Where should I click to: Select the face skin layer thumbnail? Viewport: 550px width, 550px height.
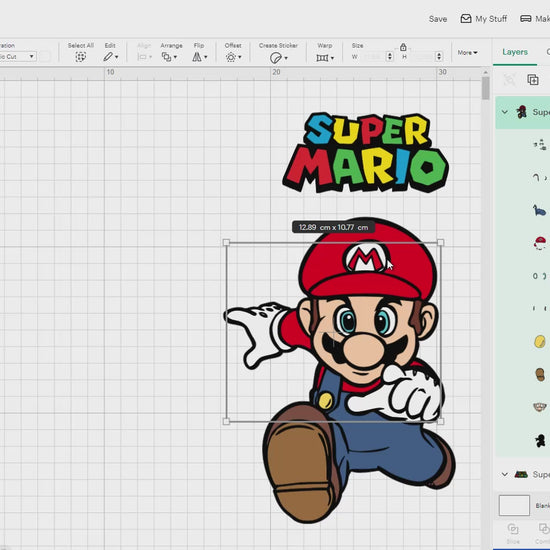(x=540, y=407)
